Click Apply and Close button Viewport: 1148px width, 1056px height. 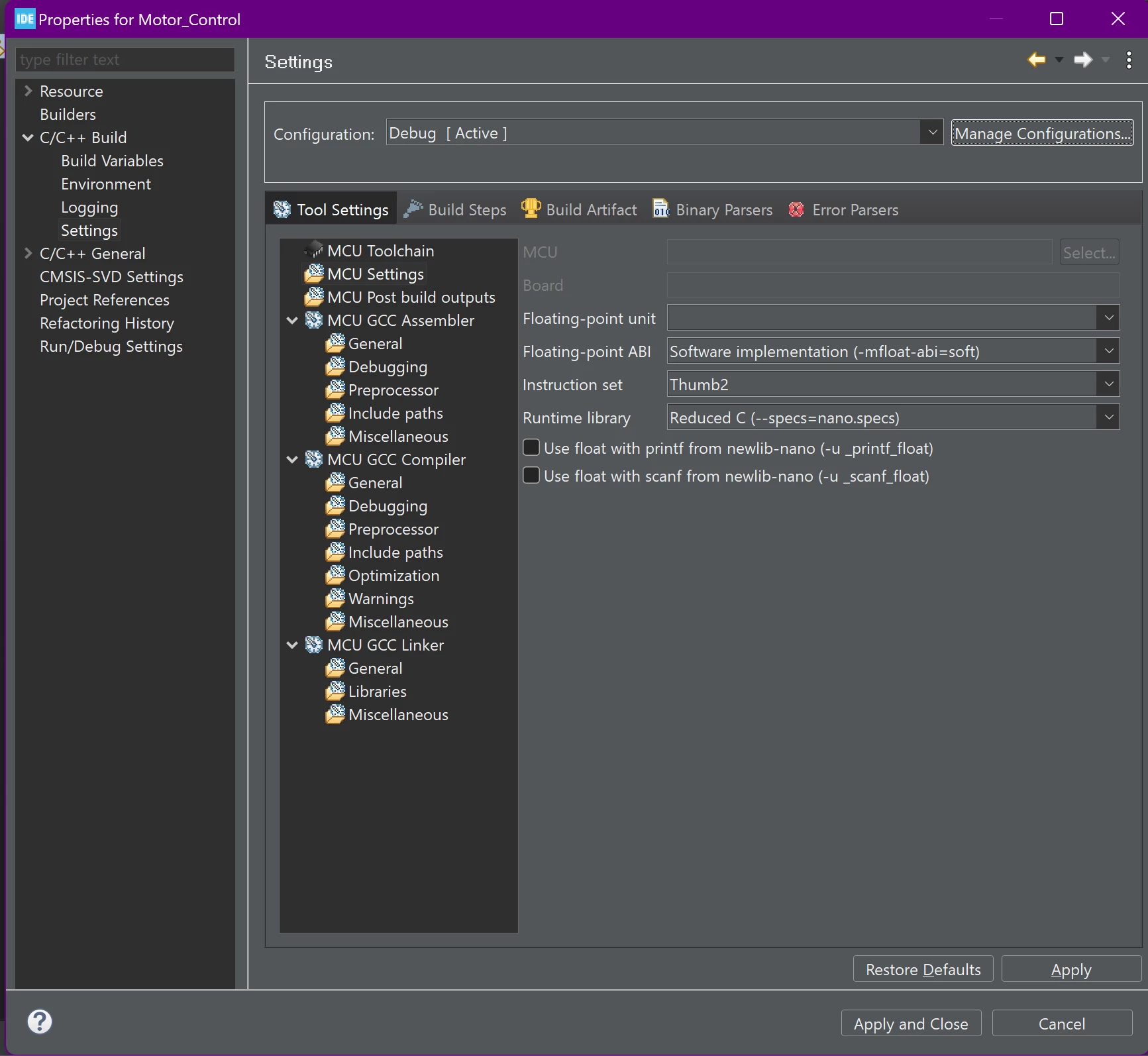pyautogui.click(x=911, y=1024)
